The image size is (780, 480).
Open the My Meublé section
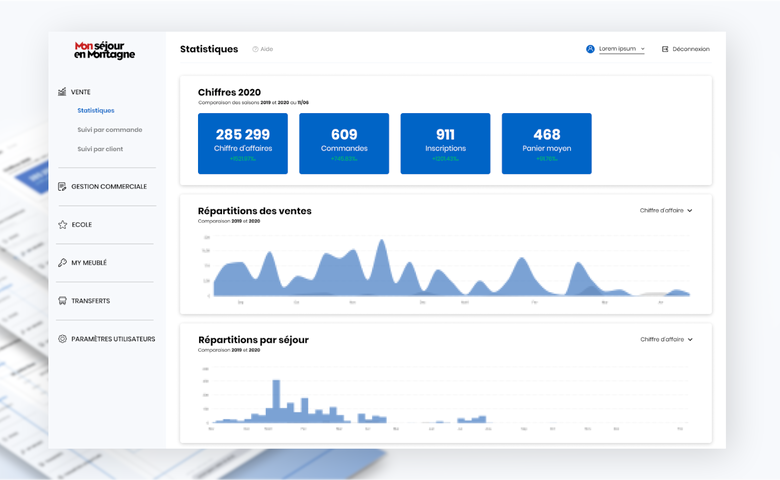[89, 263]
